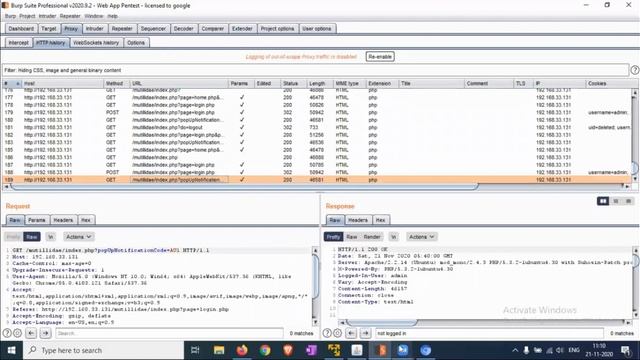The image size is (640, 360).
Task: Launch Chrome from taskbar
Action: [265, 350]
